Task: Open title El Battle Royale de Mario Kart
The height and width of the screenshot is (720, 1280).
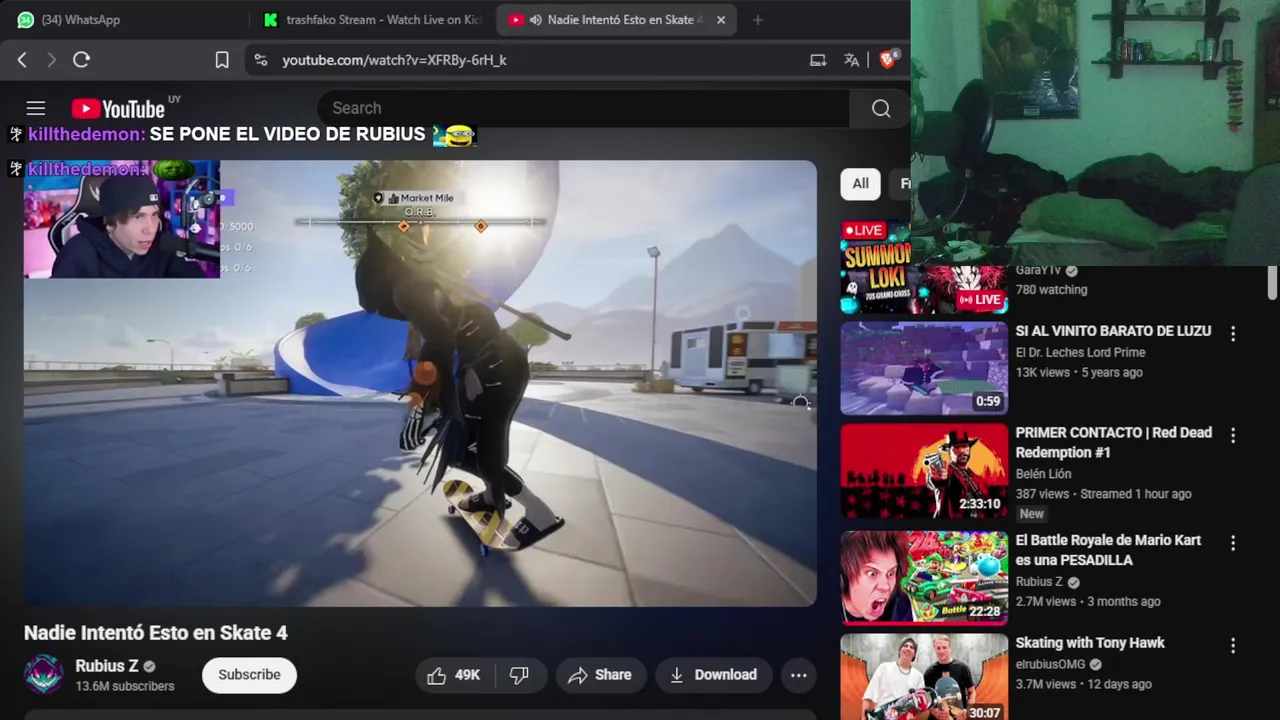Action: (1108, 550)
